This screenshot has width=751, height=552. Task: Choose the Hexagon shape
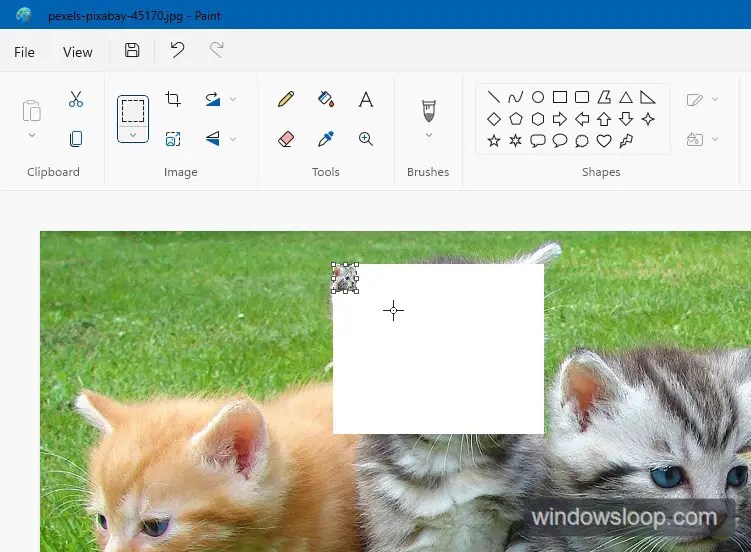(x=538, y=119)
